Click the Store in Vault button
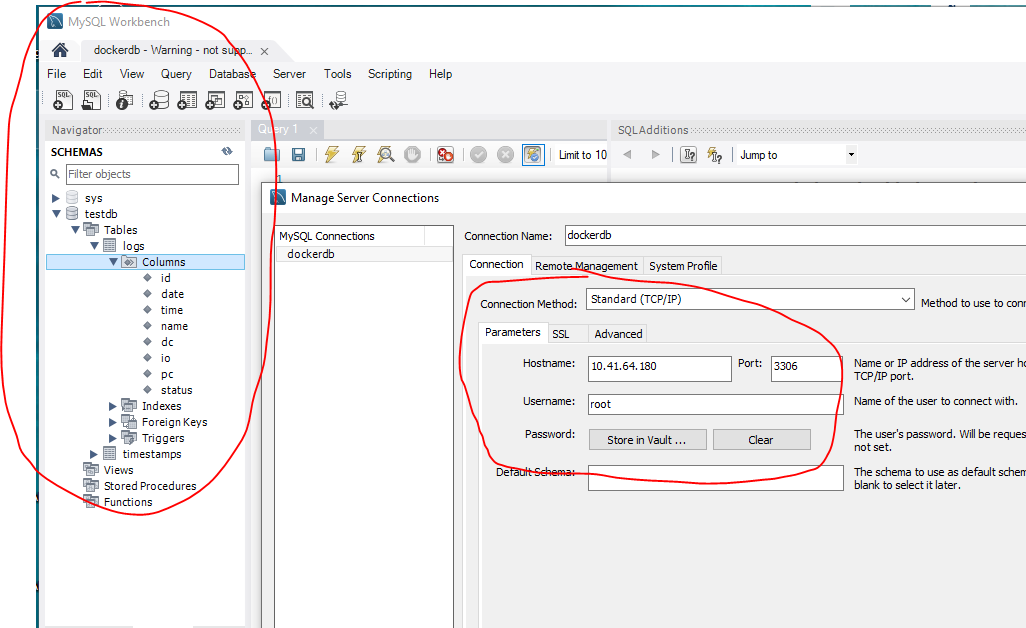Screen dimensions: 1026x628 647,440
